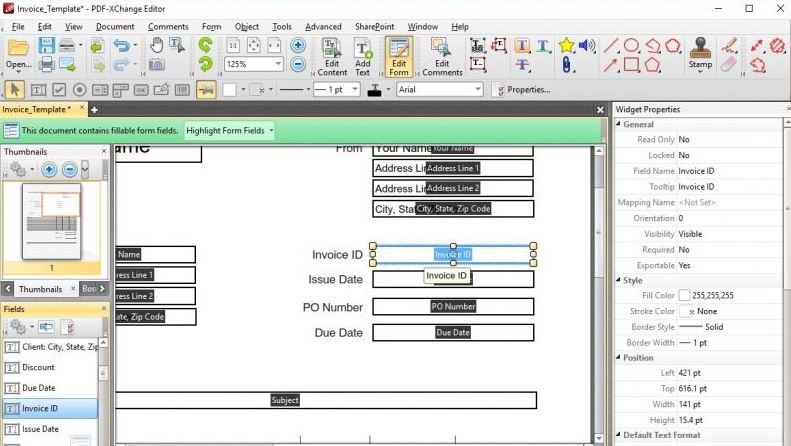The image size is (791, 446).
Task: Set the view to Fit Page
Action: point(253,45)
